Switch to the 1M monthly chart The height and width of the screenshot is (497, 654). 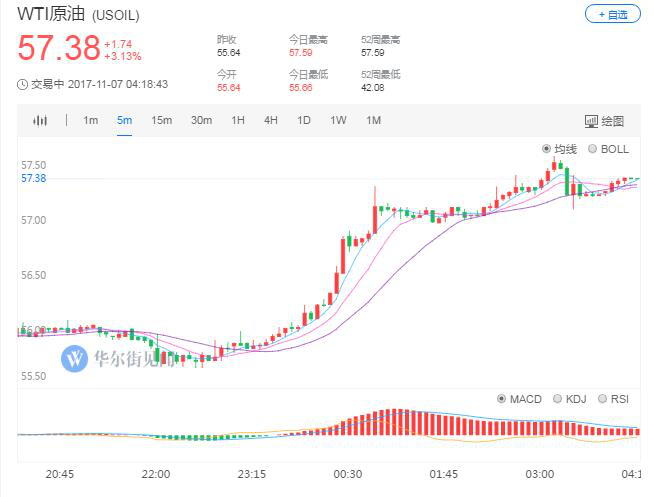pyautogui.click(x=373, y=121)
